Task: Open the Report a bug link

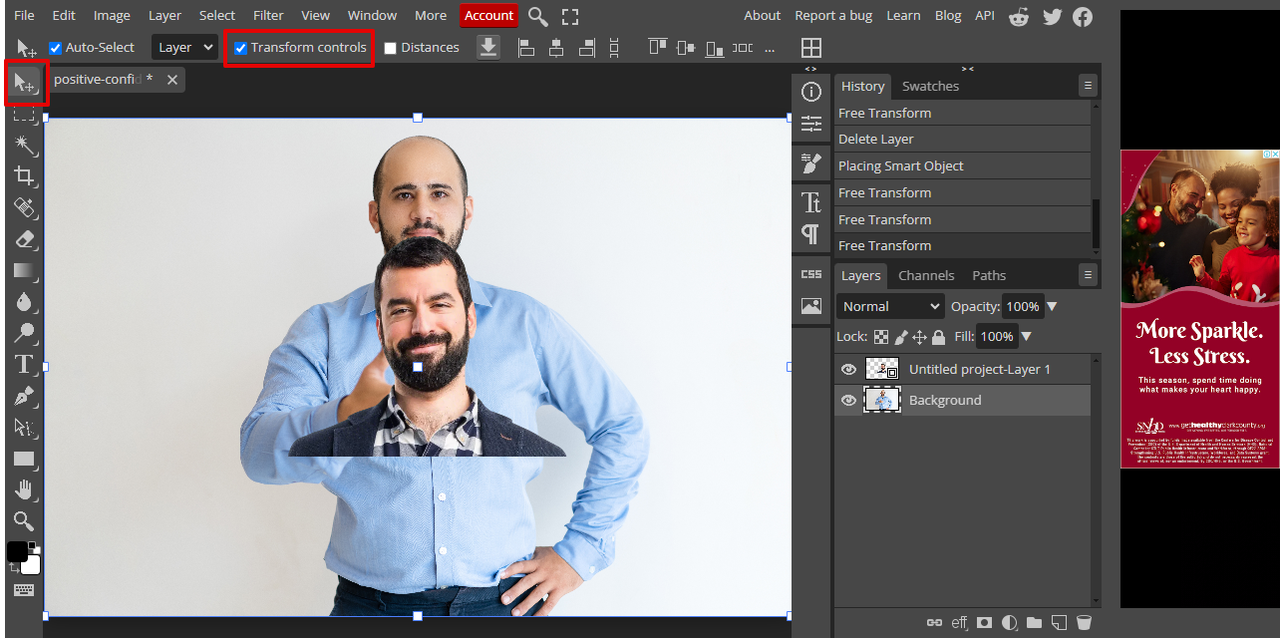Action: pyautogui.click(x=834, y=15)
